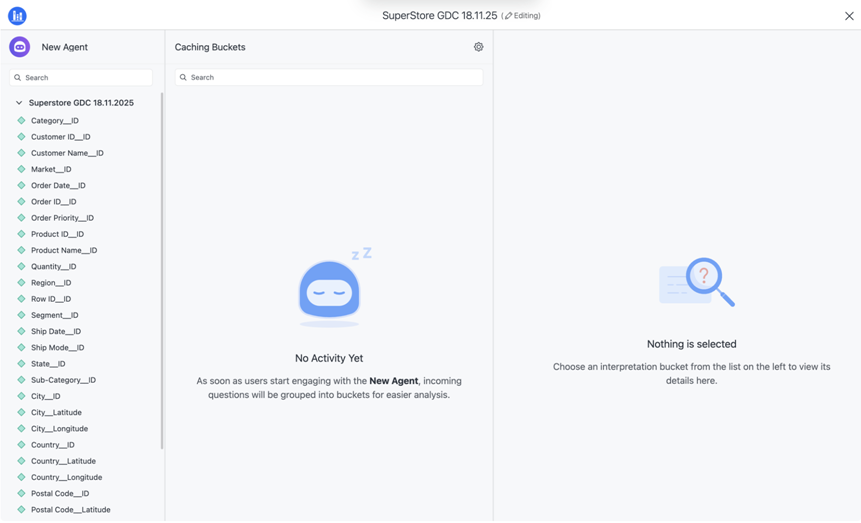Select Order Priority__ID attribute
Screen dimensions: 861x523
pos(62,218)
